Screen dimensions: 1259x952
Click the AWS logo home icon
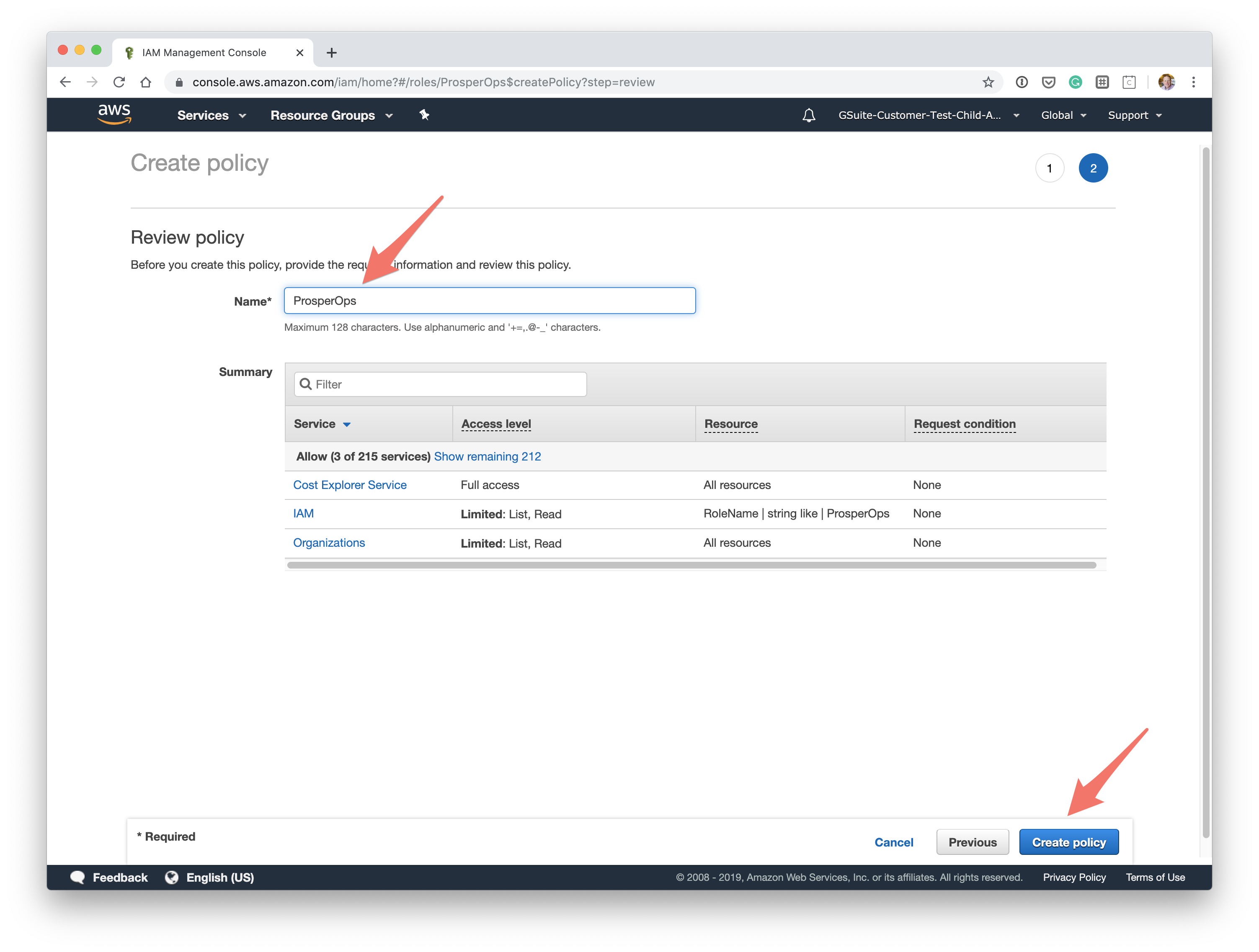(x=114, y=114)
